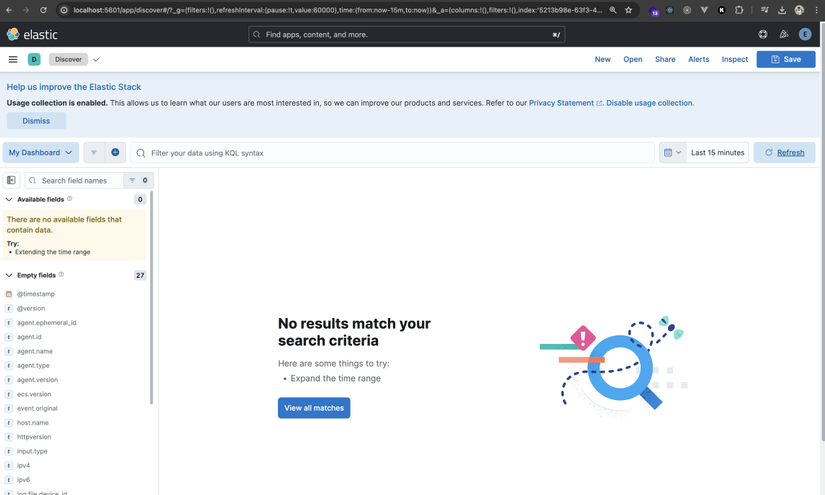Click the browser zoom magnifier icon
This screenshot has width=825, height=495.
click(x=613, y=10)
